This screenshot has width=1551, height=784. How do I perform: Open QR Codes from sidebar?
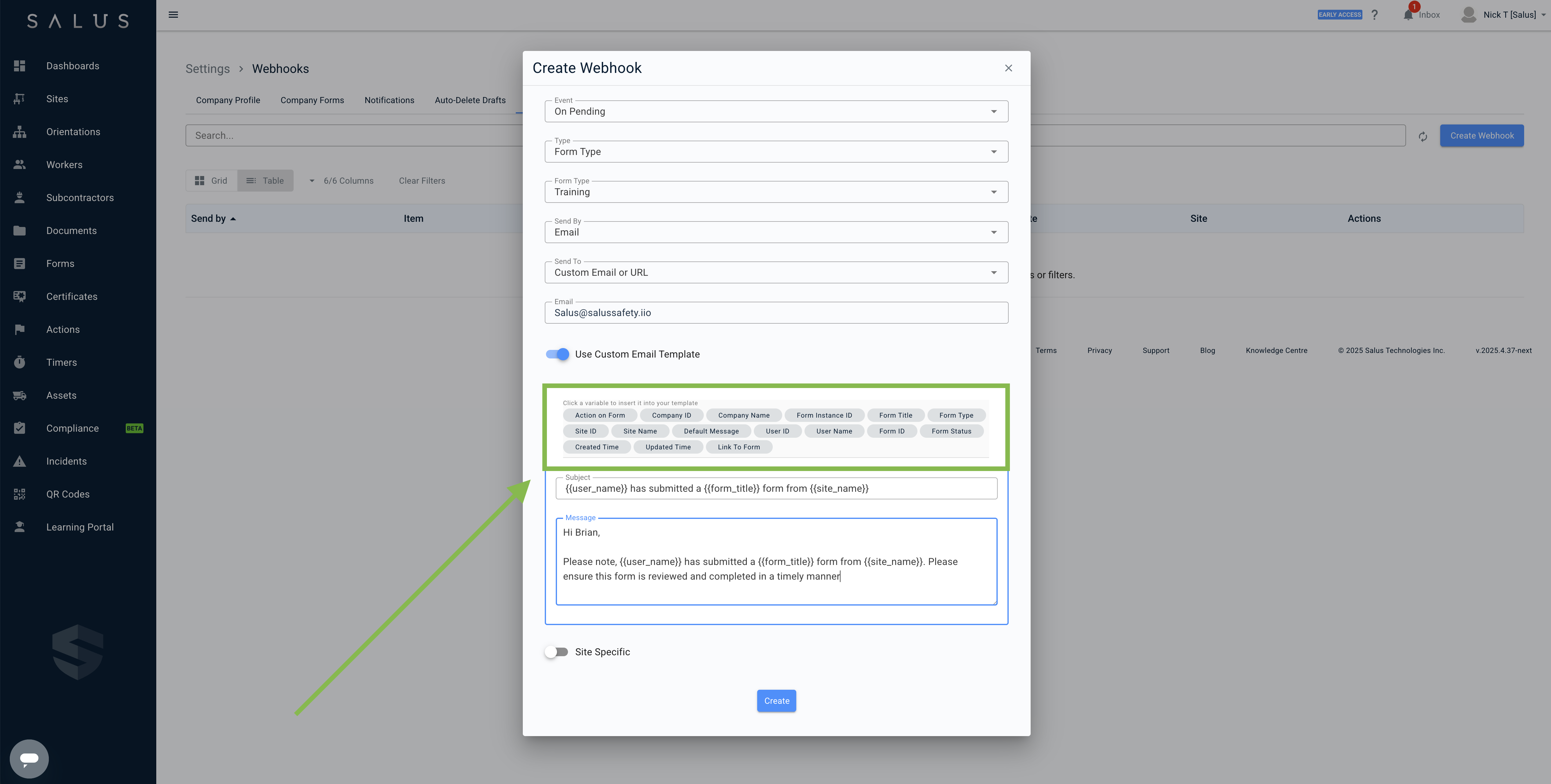(67, 494)
